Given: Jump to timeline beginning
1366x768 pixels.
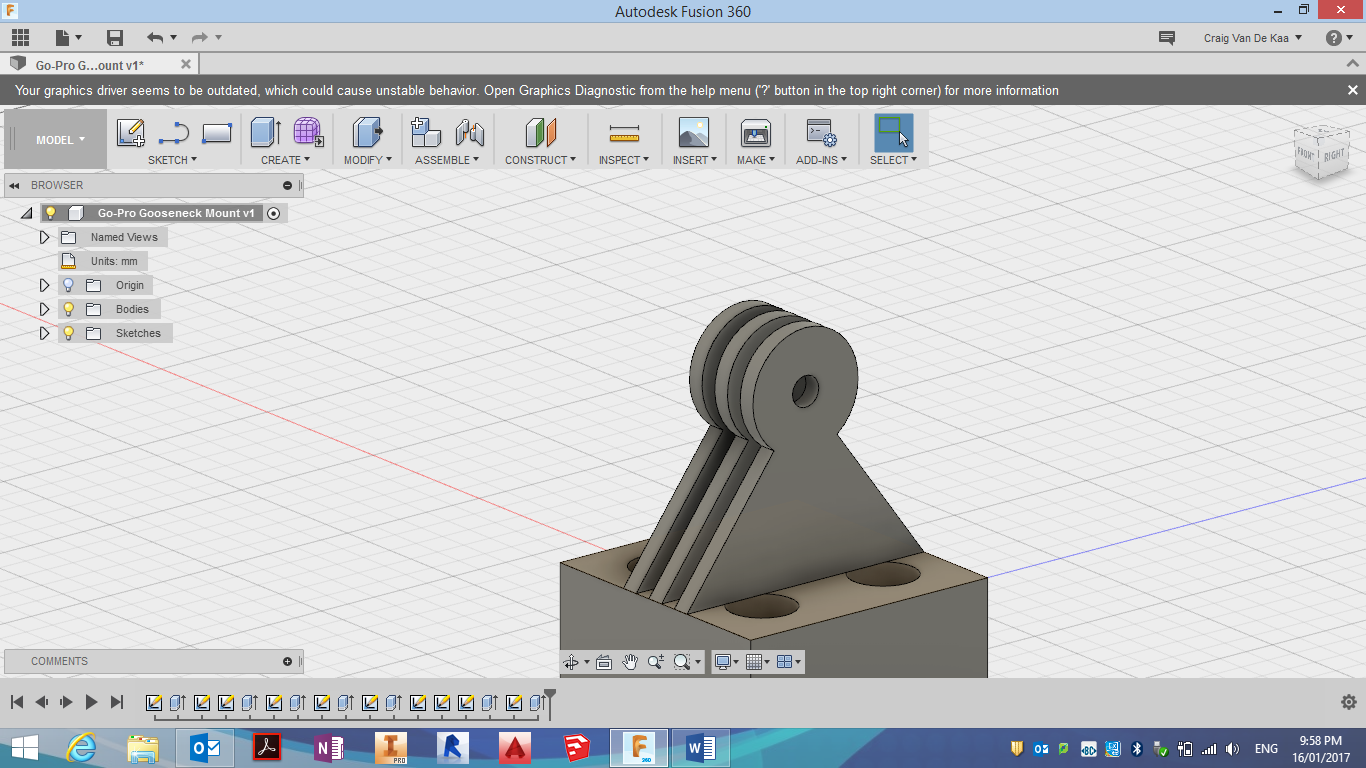Looking at the screenshot, I should (17, 702).
